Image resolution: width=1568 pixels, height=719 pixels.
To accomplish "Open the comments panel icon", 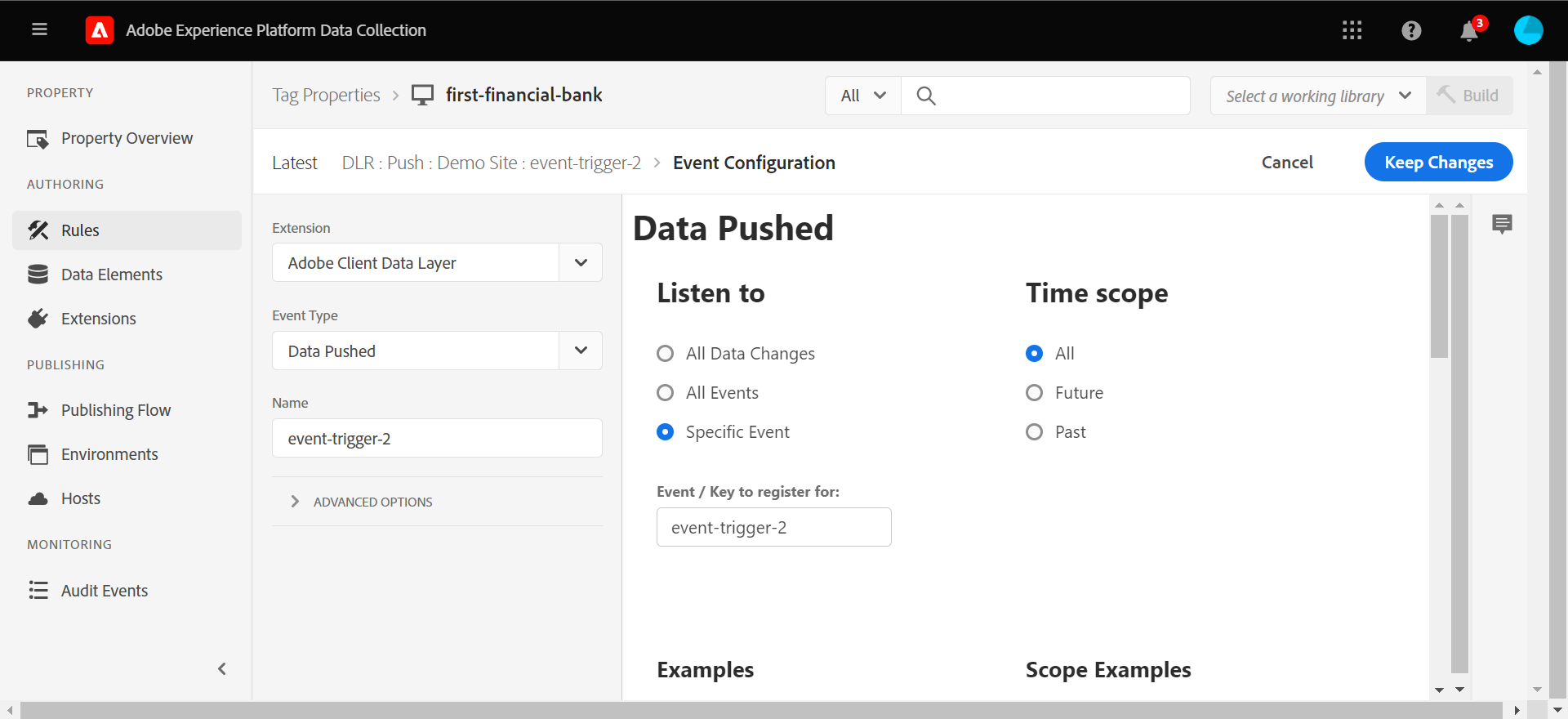I will point(1502,224).
